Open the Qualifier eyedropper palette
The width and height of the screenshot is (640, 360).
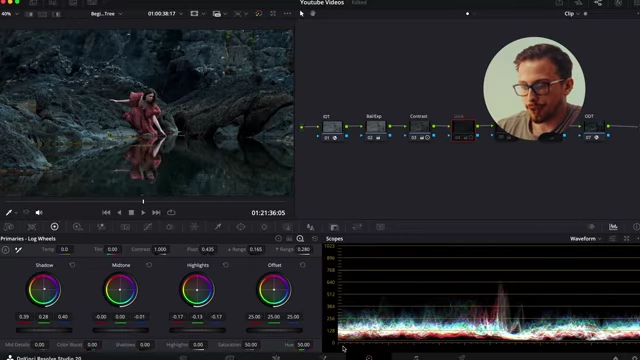(218, 227)
